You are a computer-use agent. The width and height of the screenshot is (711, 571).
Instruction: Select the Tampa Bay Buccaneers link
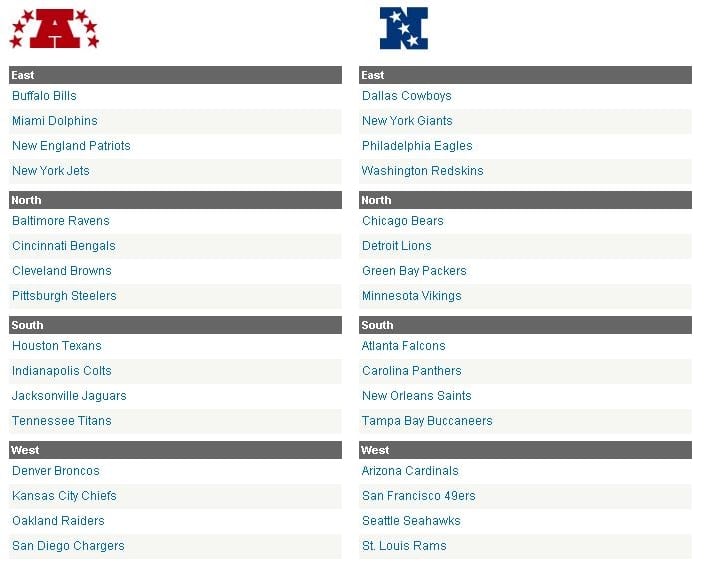[427, 420]
